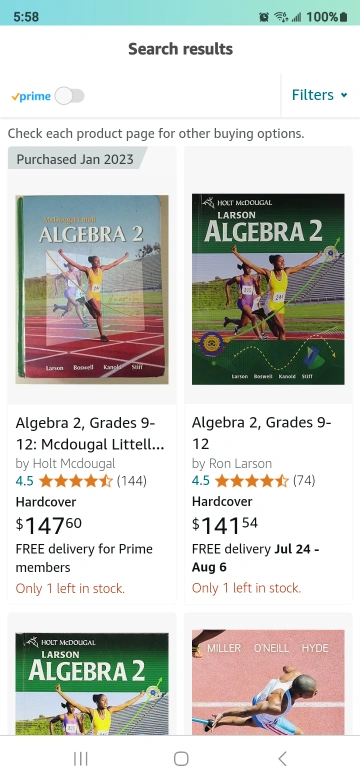
Task: Open the Miller O'Neill Hyde book cover
Action: coord(268,682)
